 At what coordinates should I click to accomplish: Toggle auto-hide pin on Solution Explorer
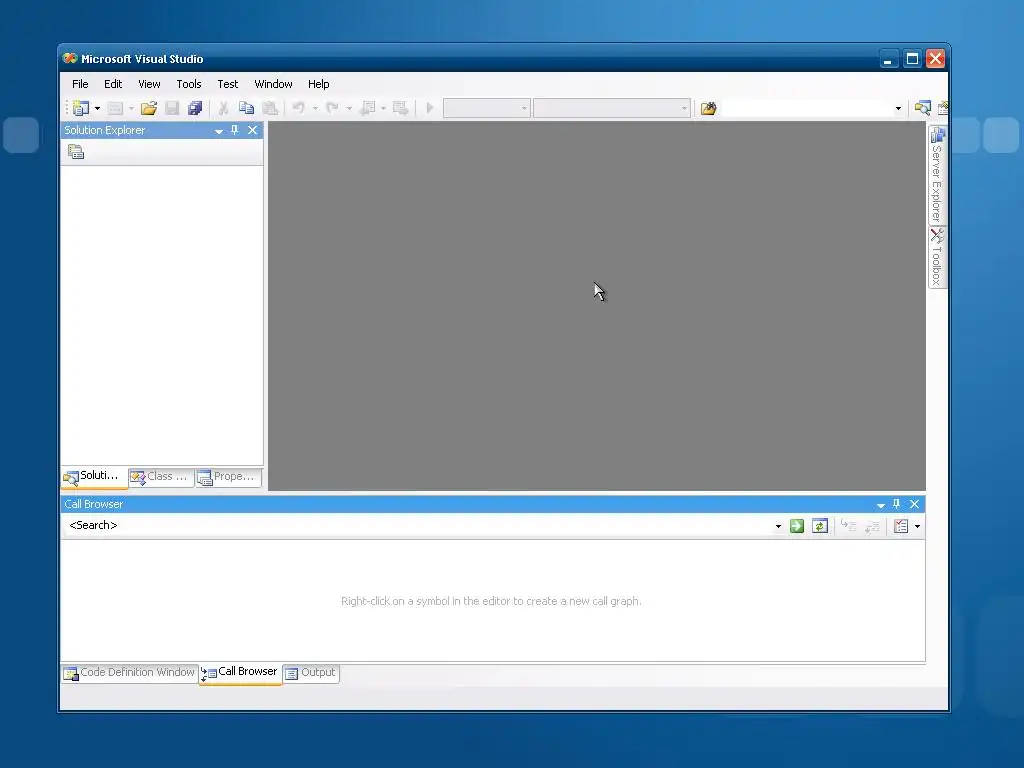pyautogui.click(x=235, y=130)
